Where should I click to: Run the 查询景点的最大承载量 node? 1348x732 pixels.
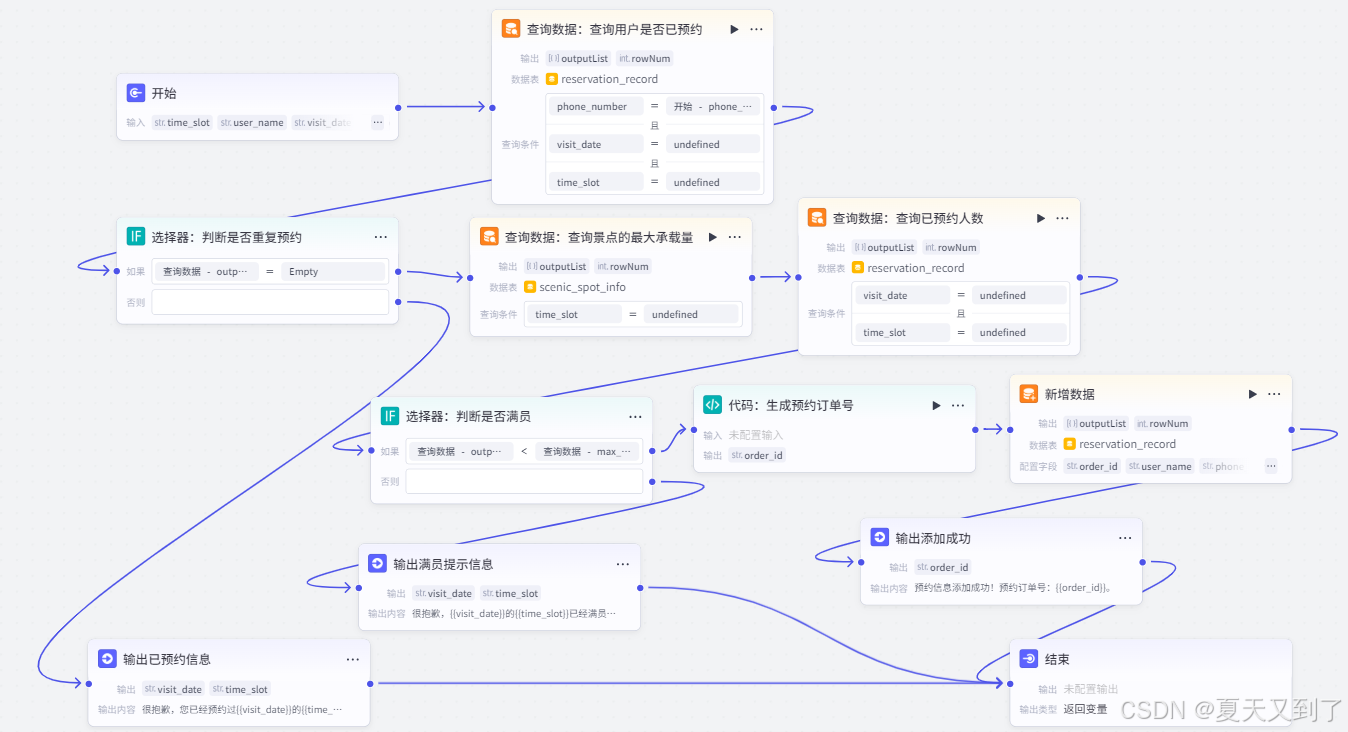point(712,237)
